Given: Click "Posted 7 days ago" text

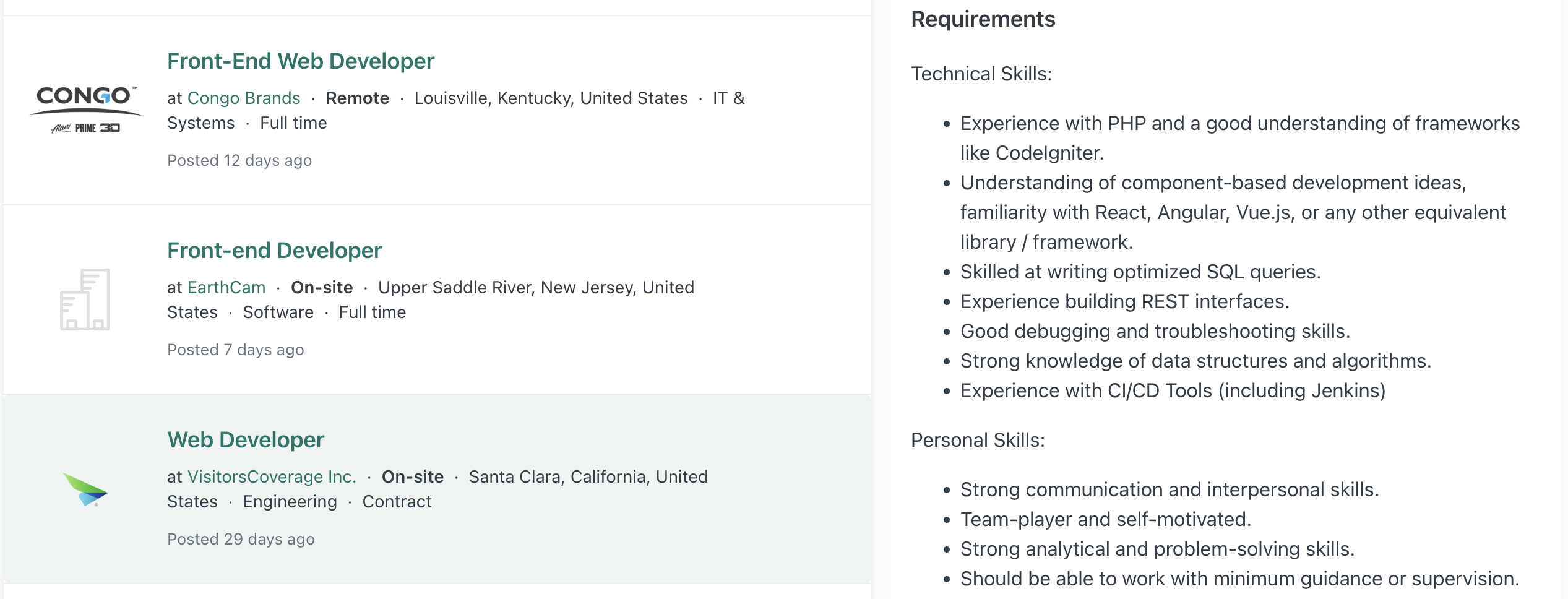Looking at the screenshot, I should pos(236,350).
